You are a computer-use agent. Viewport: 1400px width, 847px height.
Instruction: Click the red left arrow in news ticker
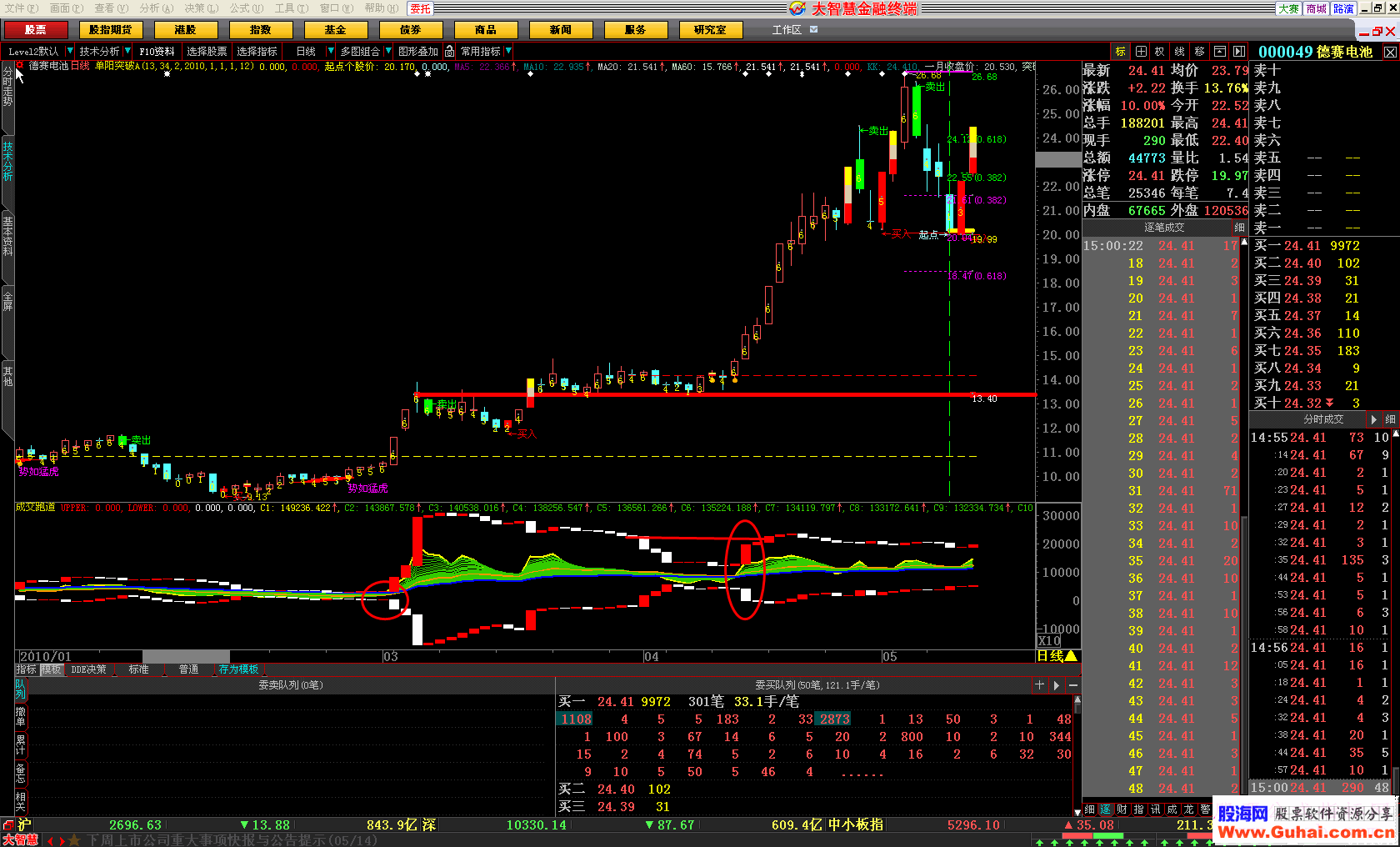[50, 840]
